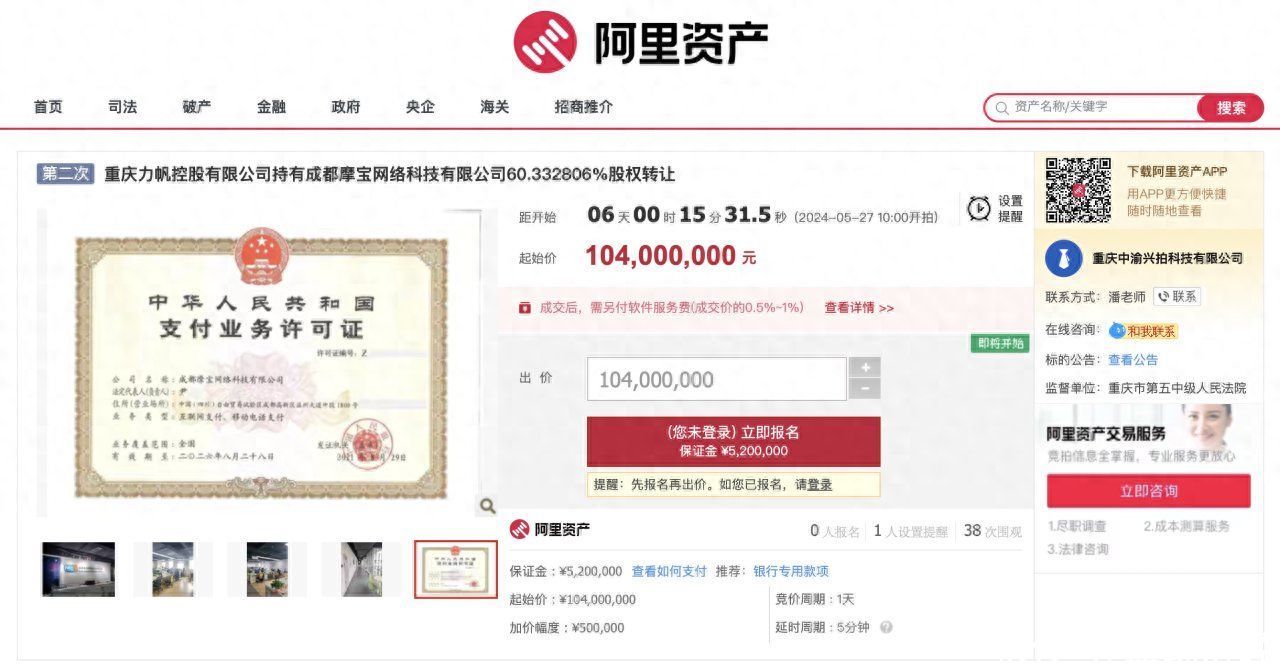
Task: Select the first office lobby thumbnail
Action: click(x=78, y=570)
